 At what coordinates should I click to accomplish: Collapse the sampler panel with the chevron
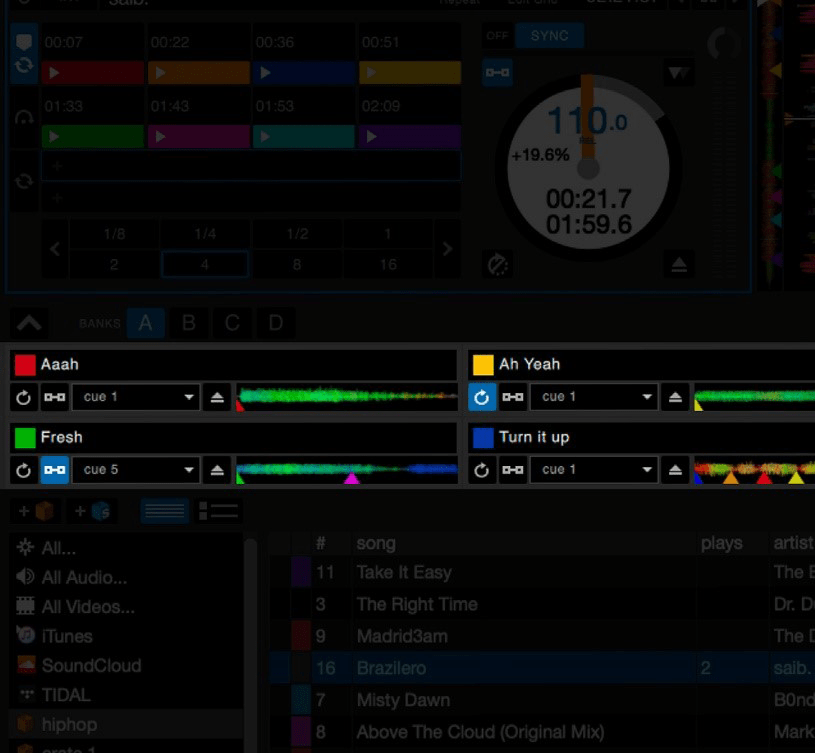coord(28,322)
